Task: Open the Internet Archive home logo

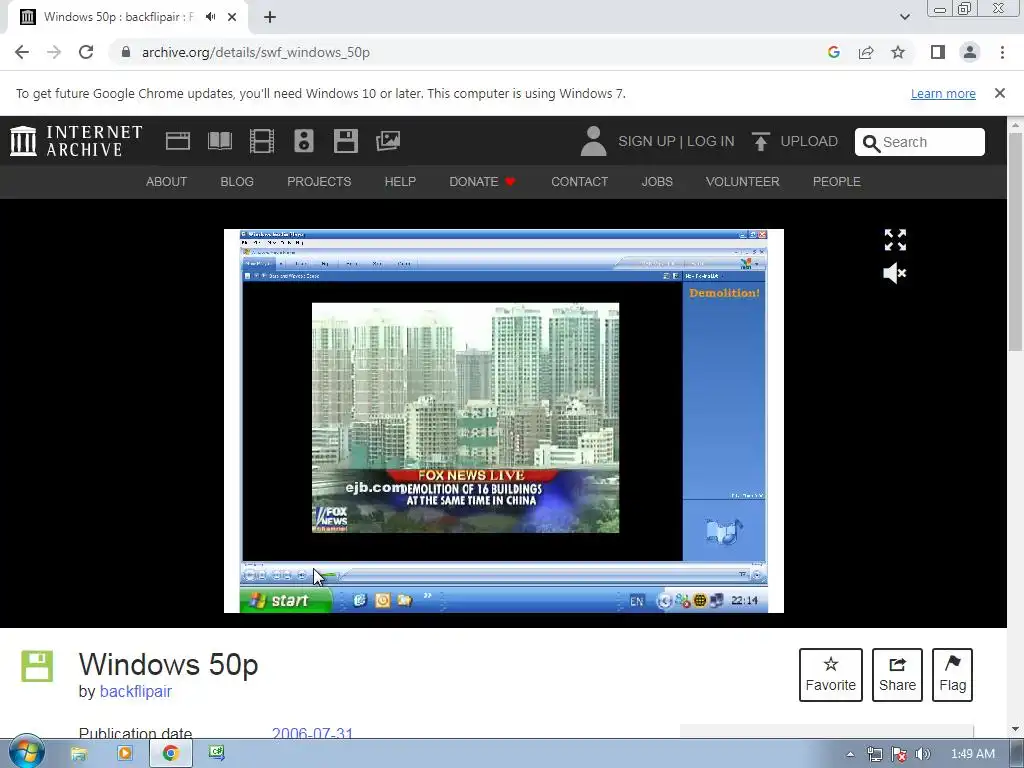Action: [76, 141]
